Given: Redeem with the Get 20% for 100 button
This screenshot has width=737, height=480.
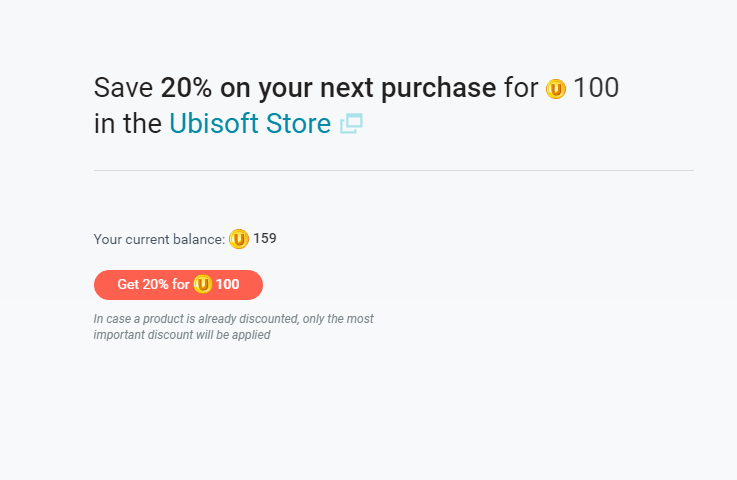Looking at the screenshot, I should (x=178, y=284).
